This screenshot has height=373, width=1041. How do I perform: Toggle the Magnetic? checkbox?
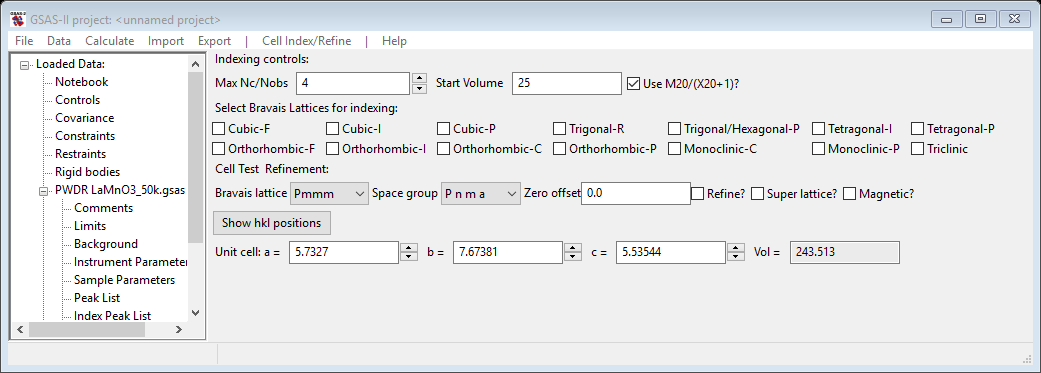pyautogui.click(x=850, y=194)
